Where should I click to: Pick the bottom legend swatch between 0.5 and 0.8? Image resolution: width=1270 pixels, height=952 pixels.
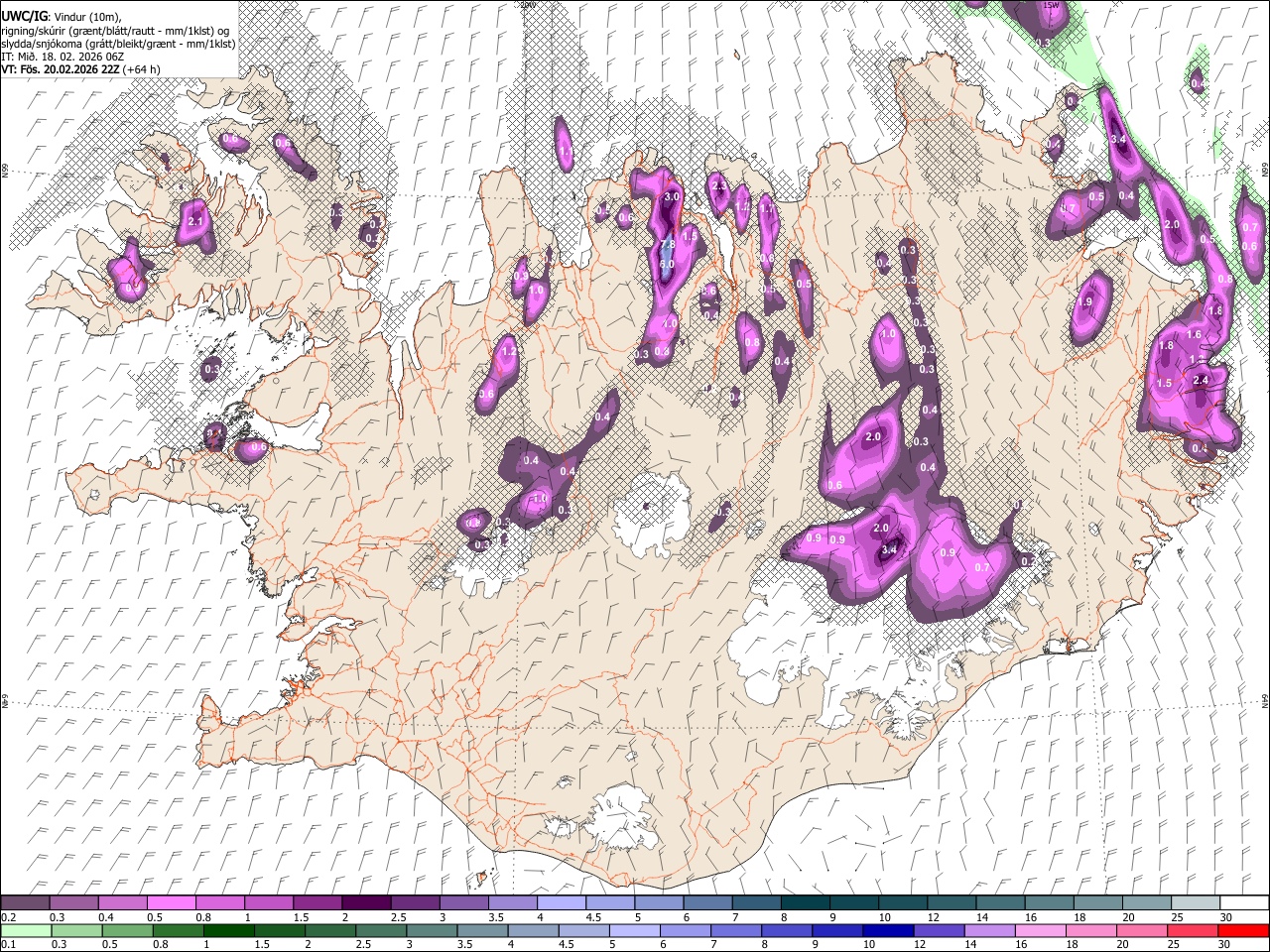point(127,930)
